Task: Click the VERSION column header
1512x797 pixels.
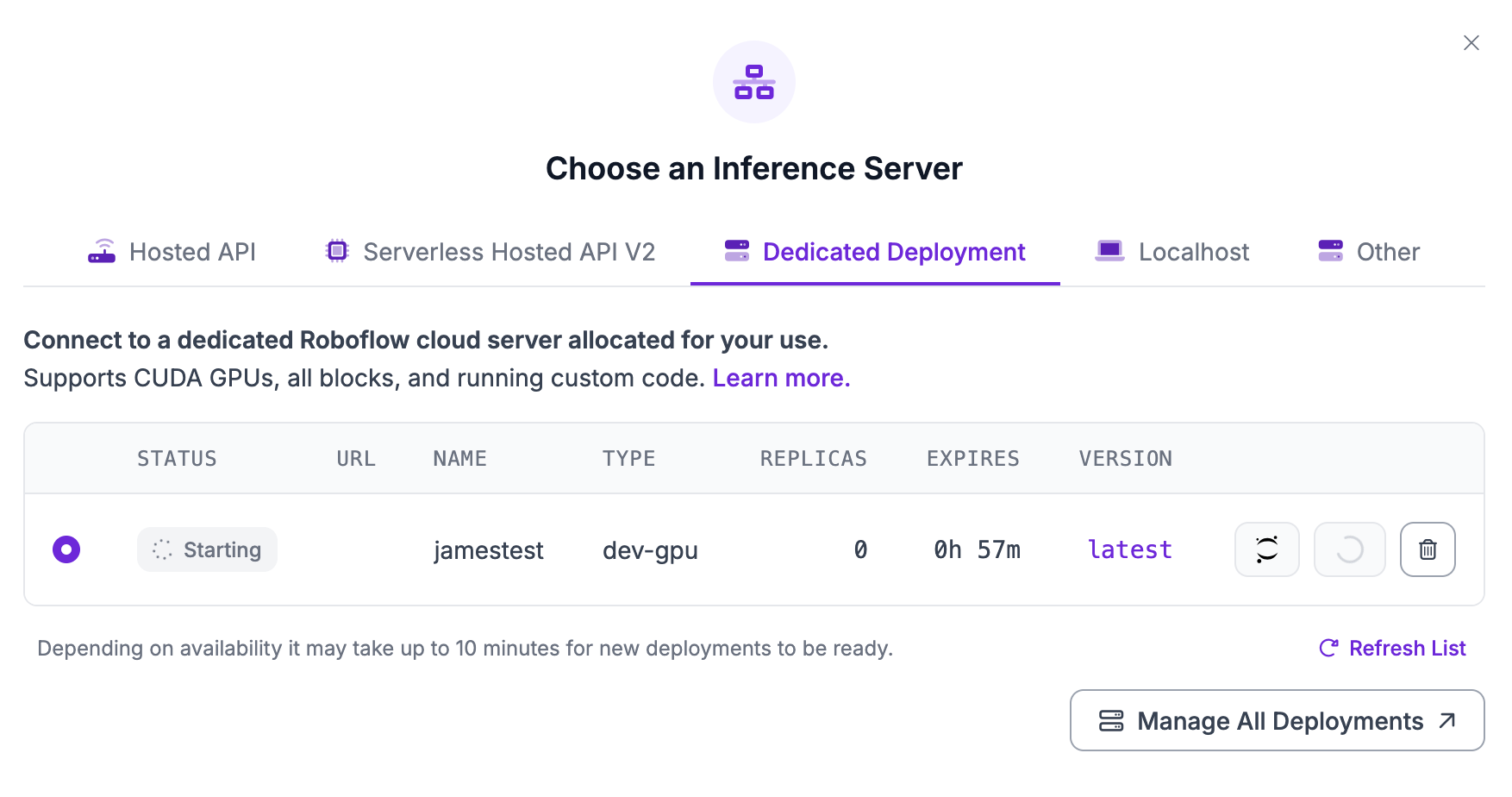Action: [1125, 459]
